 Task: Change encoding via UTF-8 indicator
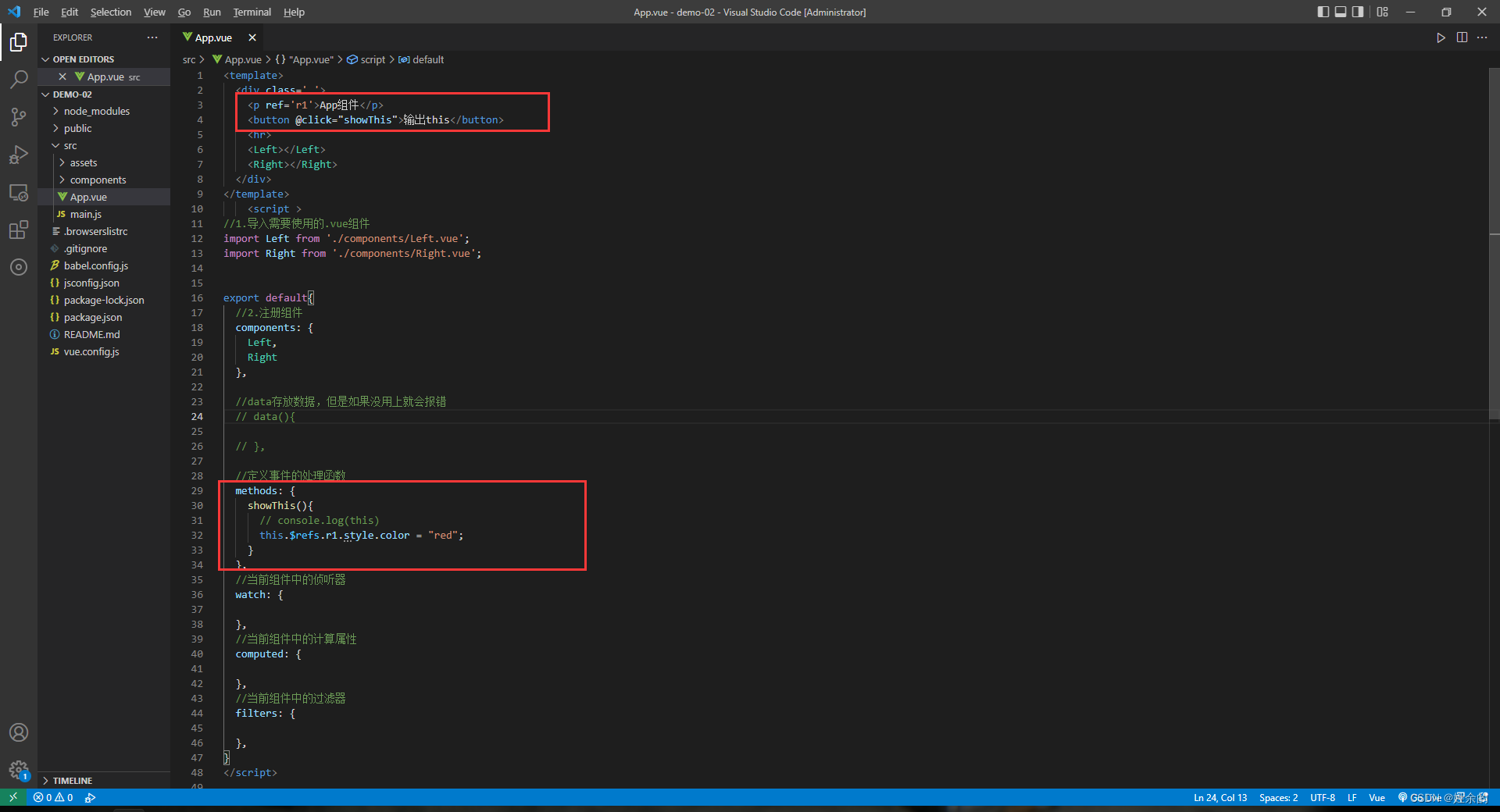[x=1323, y=797]
